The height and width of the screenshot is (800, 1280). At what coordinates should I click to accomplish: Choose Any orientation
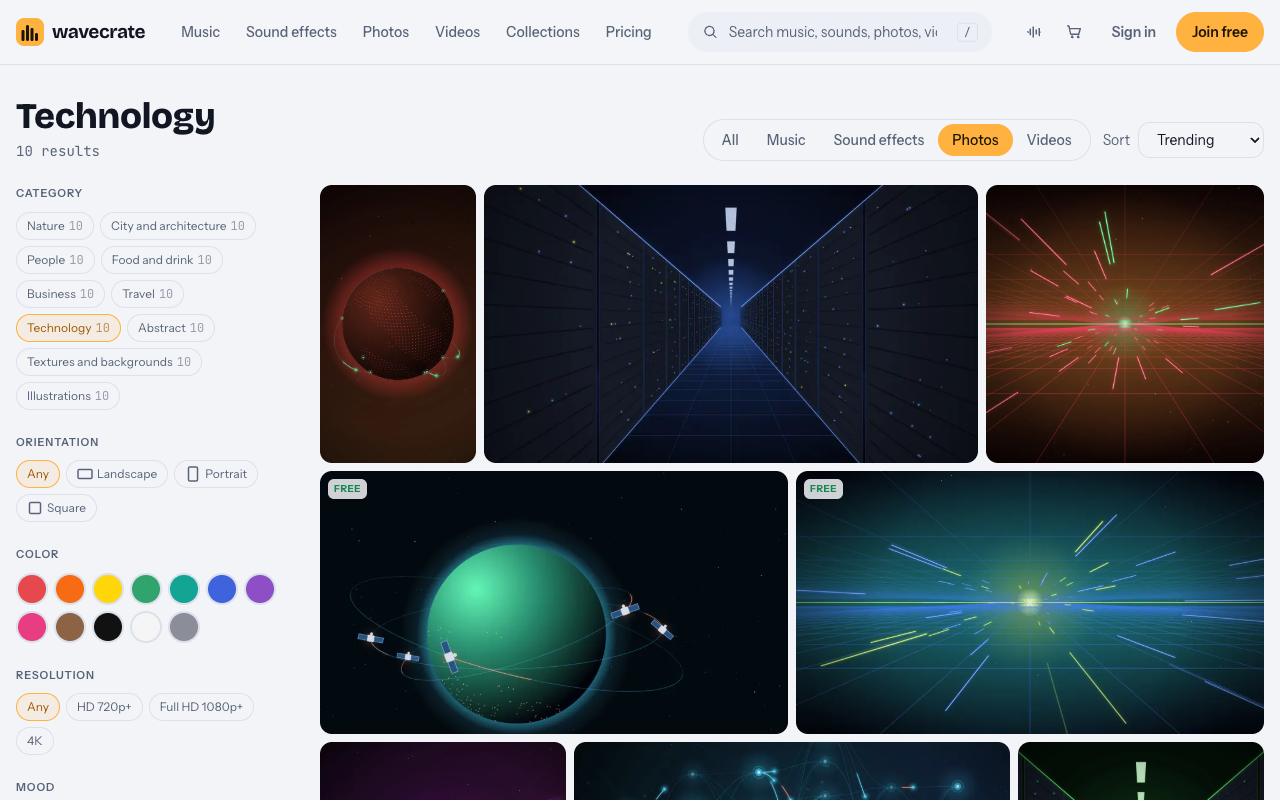pyautogui.click(x=38, y=474)
